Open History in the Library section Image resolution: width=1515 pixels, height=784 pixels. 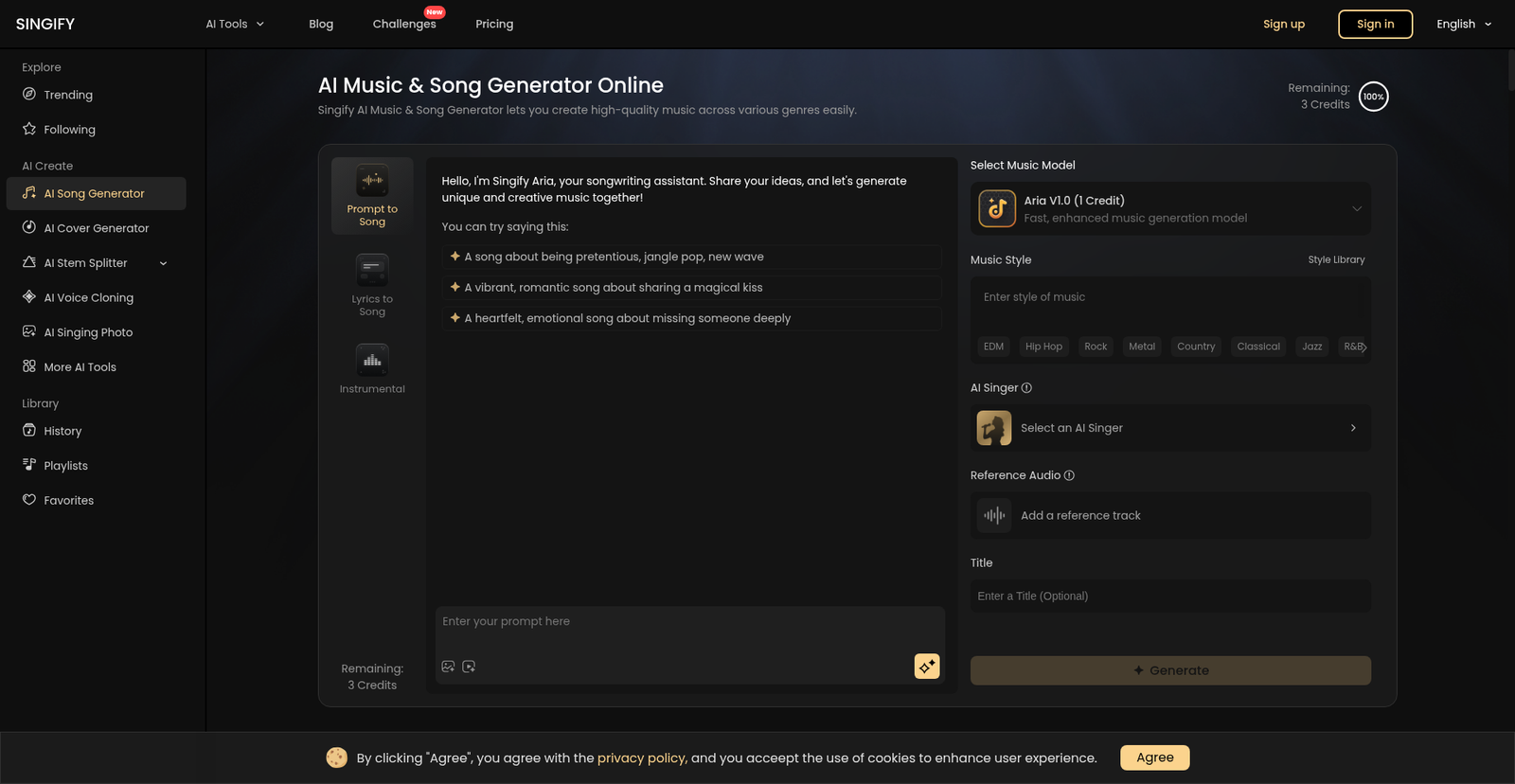[62, 431]
